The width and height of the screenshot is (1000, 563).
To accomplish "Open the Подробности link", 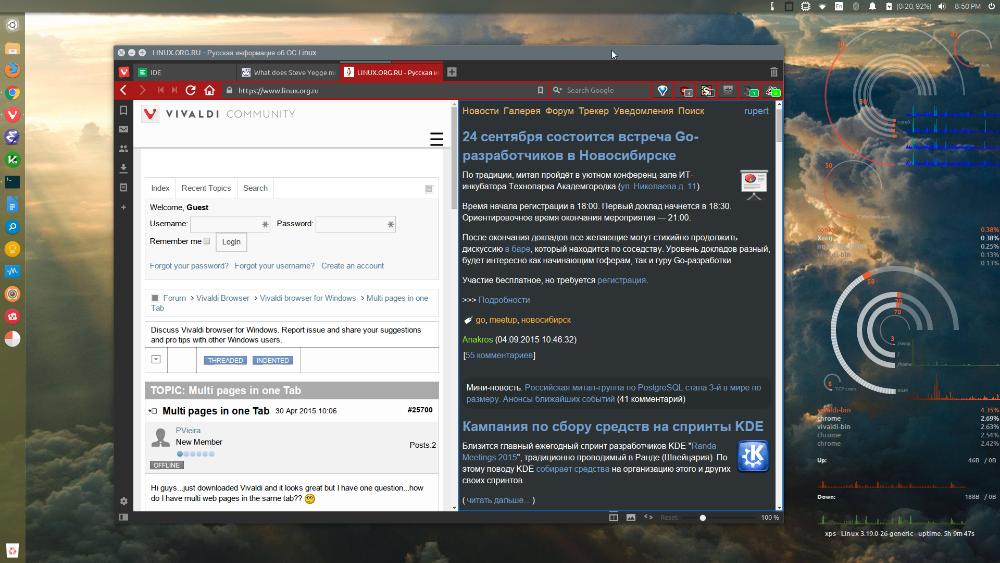I will (504, 300).
